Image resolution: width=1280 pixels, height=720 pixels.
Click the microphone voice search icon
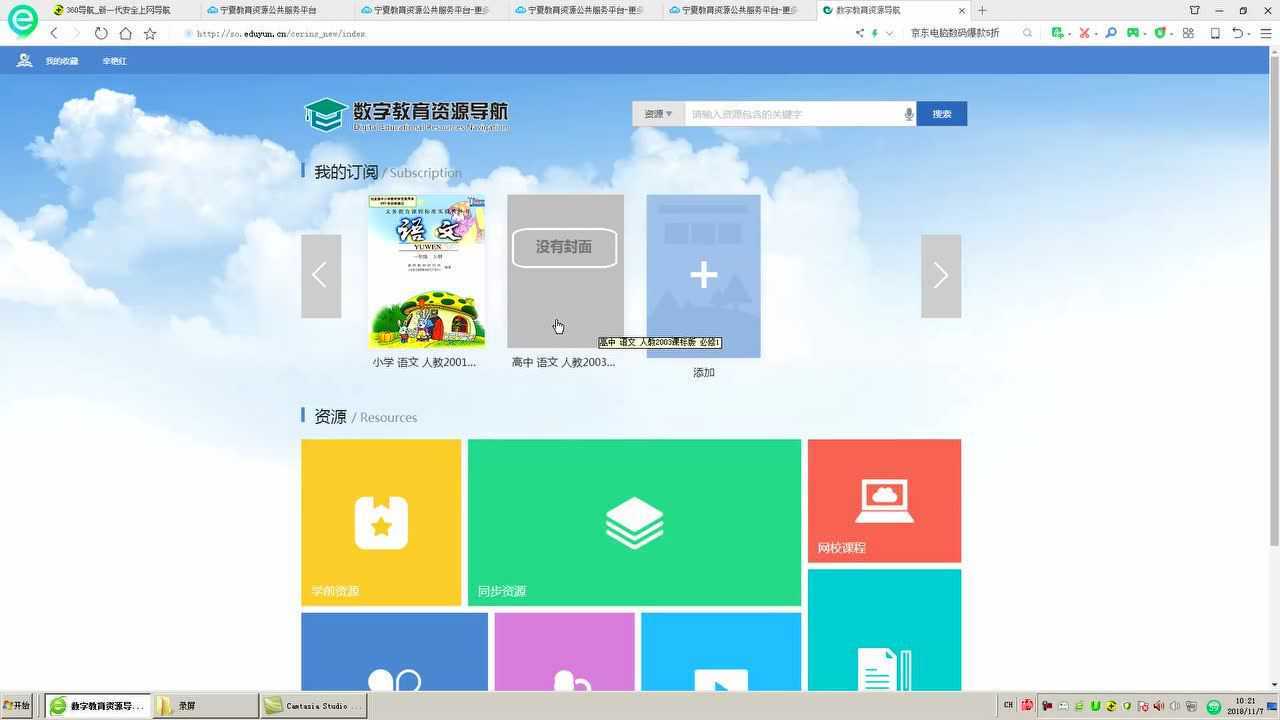(908, 114)
